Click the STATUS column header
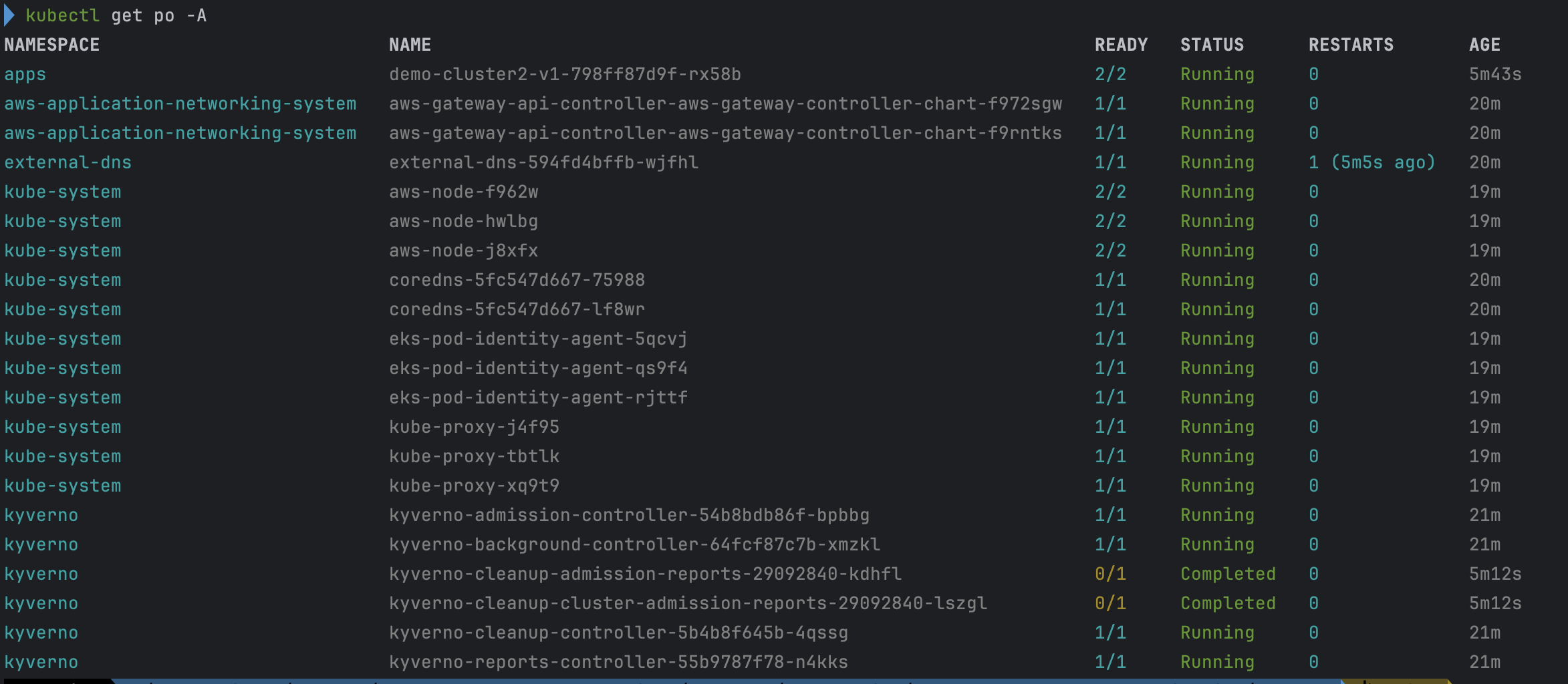This screenshot has width=1568, height=684. pyautogui.click(x=1212, y=45)
